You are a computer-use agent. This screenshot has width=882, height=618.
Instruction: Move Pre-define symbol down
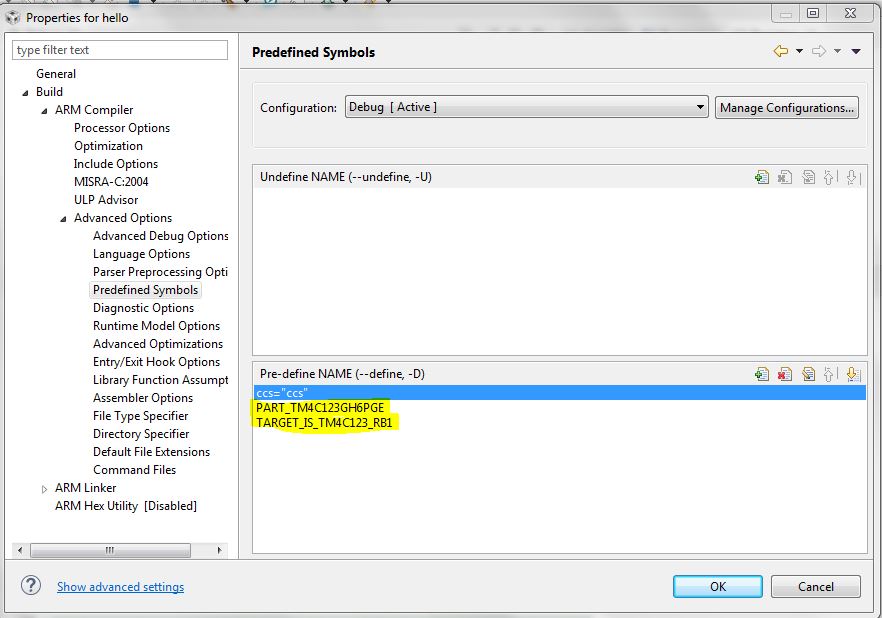(x=852, y=374)
